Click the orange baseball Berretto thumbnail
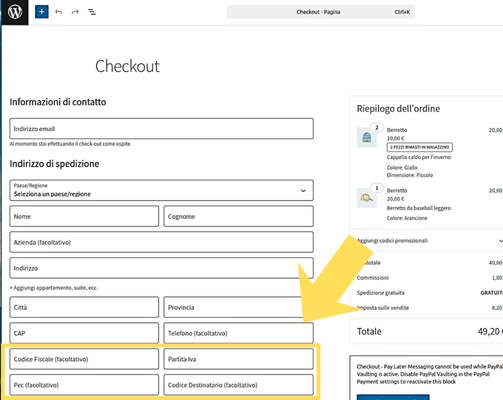 click(367, 198)
